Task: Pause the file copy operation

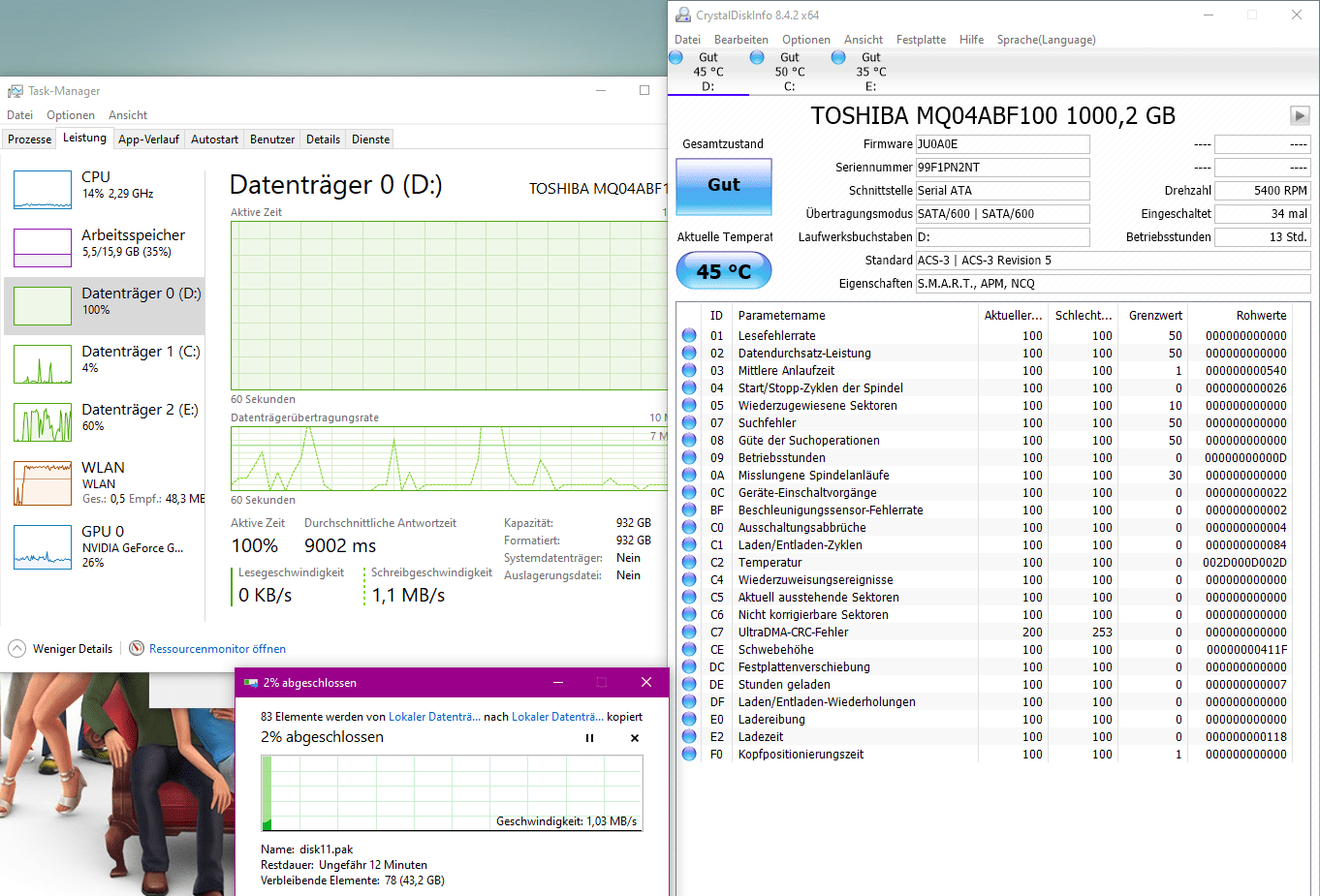Action: 589,738
